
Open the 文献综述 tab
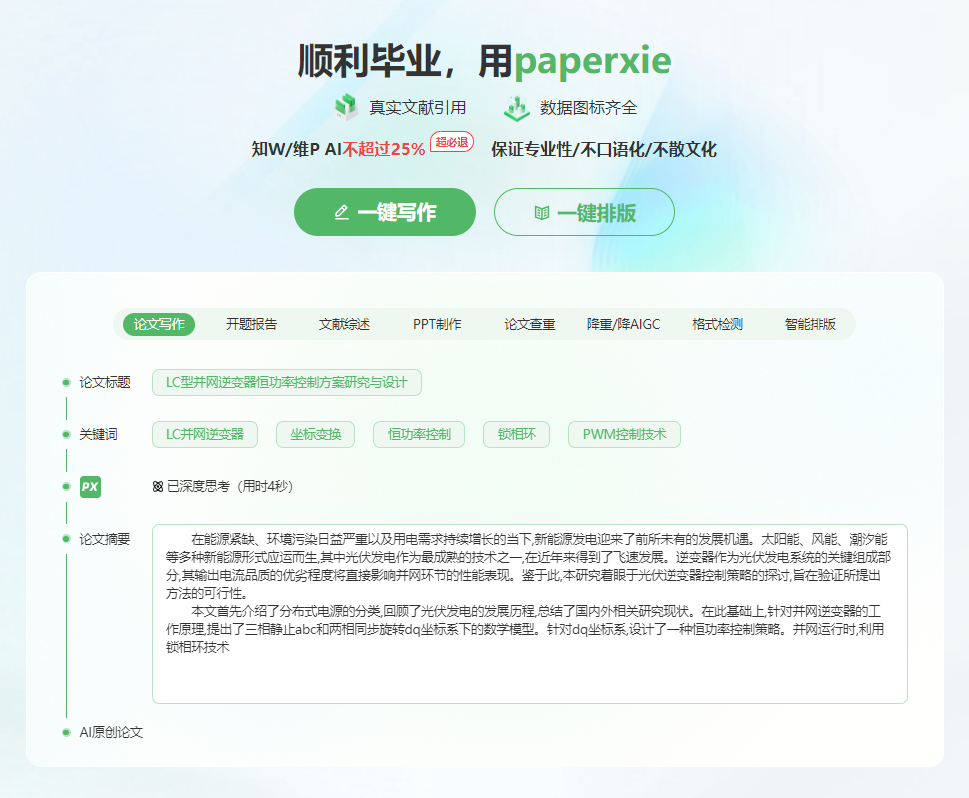tap(344, 325)
